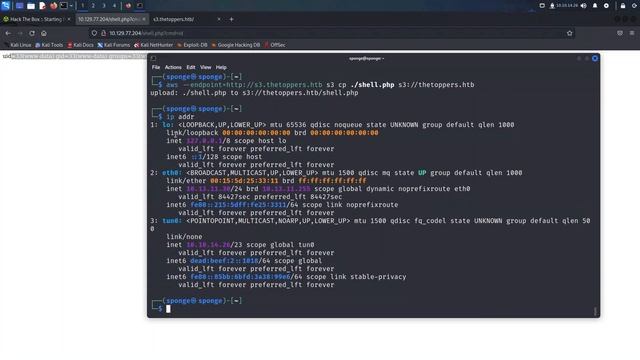Switch to workspace 2
Image resolution: width=640 pixels, height=360 pixels.
point(93,6)
